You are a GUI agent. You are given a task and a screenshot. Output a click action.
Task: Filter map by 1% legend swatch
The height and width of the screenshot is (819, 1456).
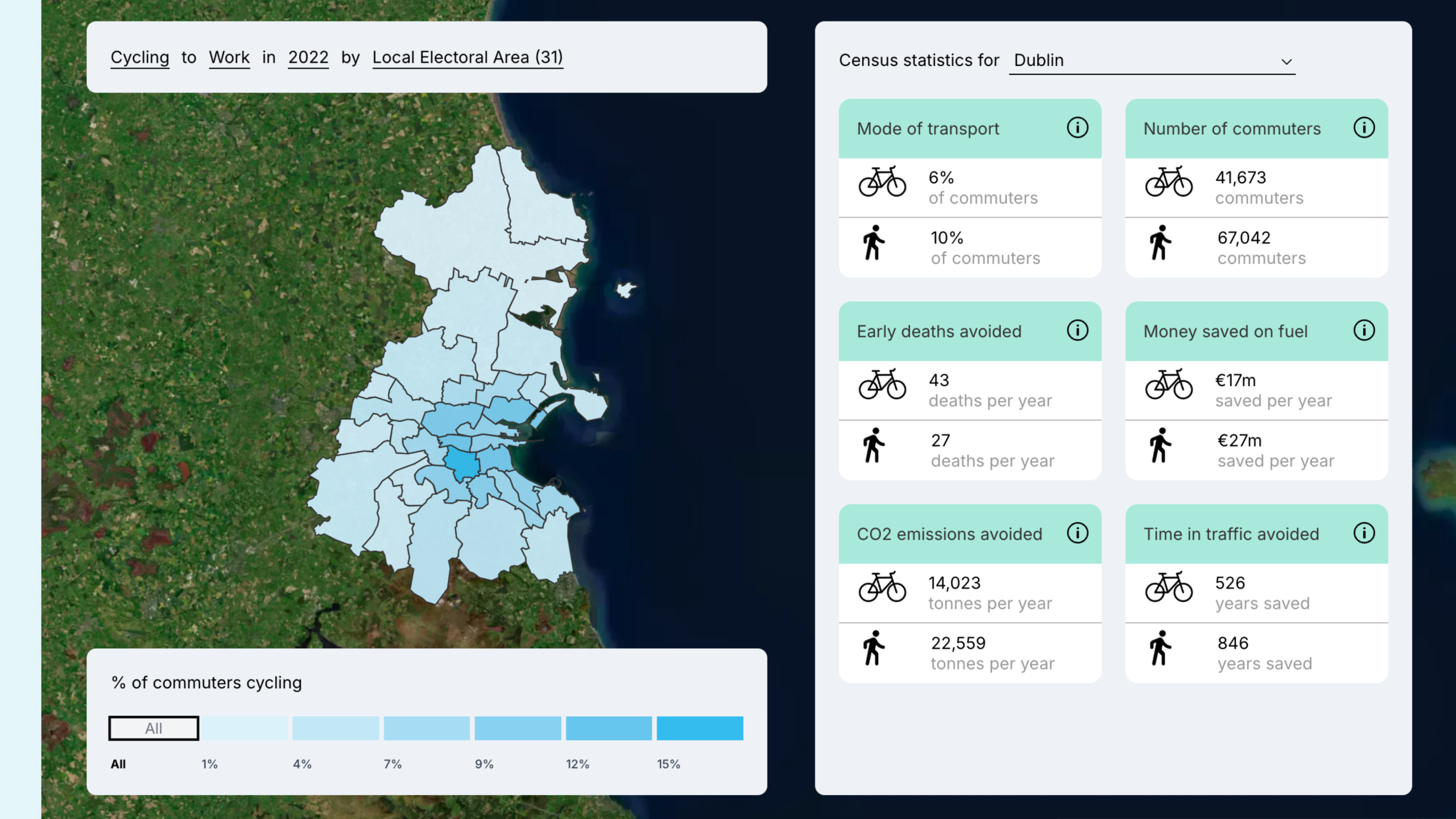[245, 728]
